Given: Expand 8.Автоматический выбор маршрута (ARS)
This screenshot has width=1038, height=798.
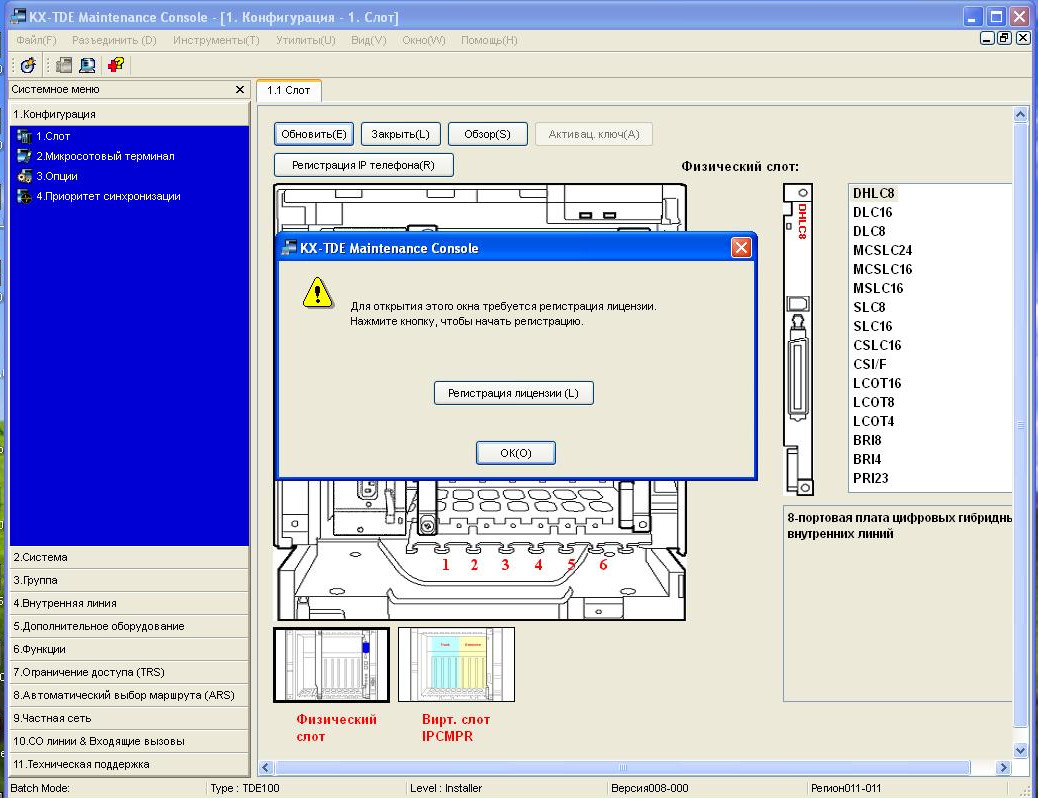Looking at the screenshot, I should pos(129,695).
